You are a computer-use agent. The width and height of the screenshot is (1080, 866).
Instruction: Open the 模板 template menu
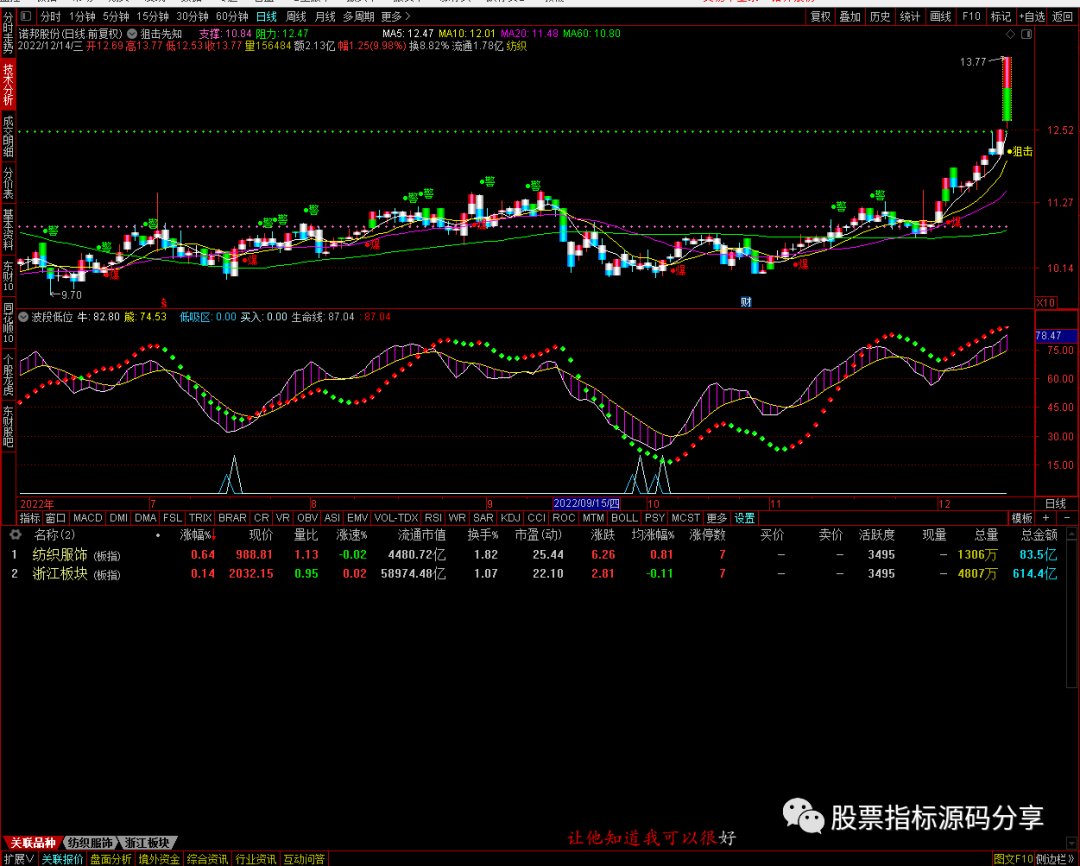click(x=1021, y=518)
